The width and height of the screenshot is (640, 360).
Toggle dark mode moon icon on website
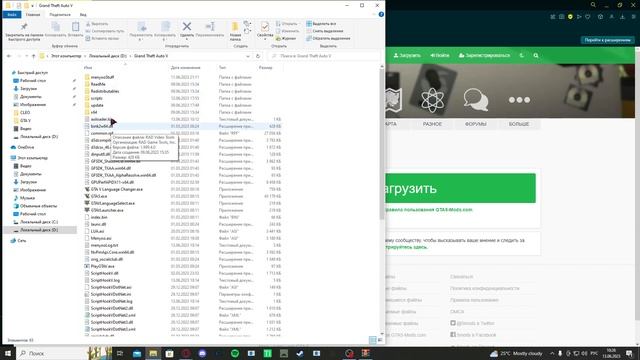(x=522, y=56)
